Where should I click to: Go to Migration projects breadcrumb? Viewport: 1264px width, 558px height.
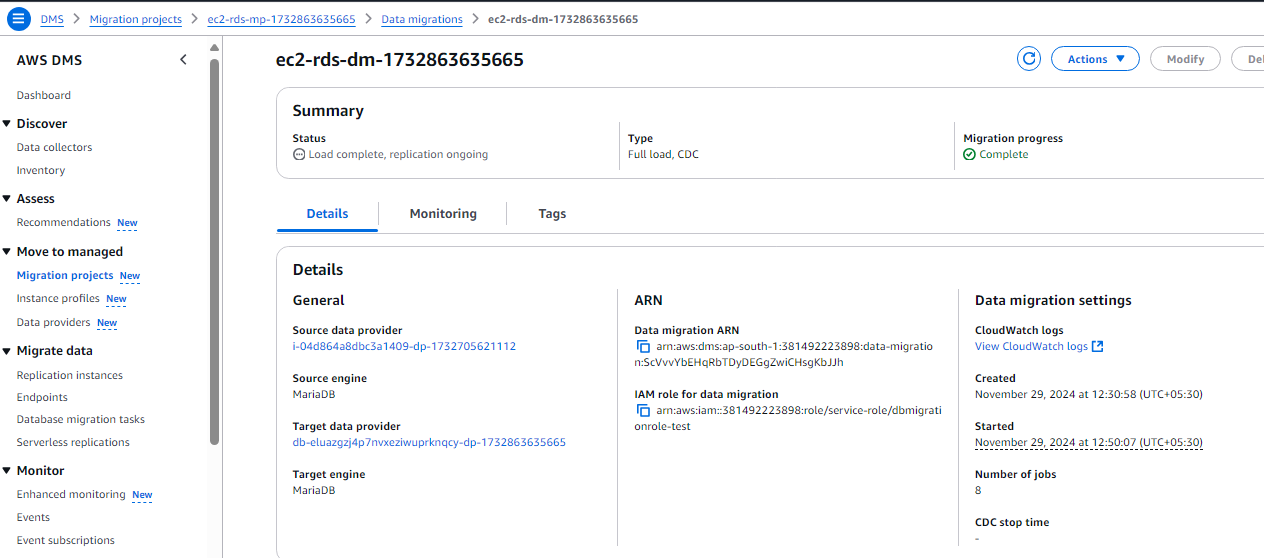[x=136, y=19]
